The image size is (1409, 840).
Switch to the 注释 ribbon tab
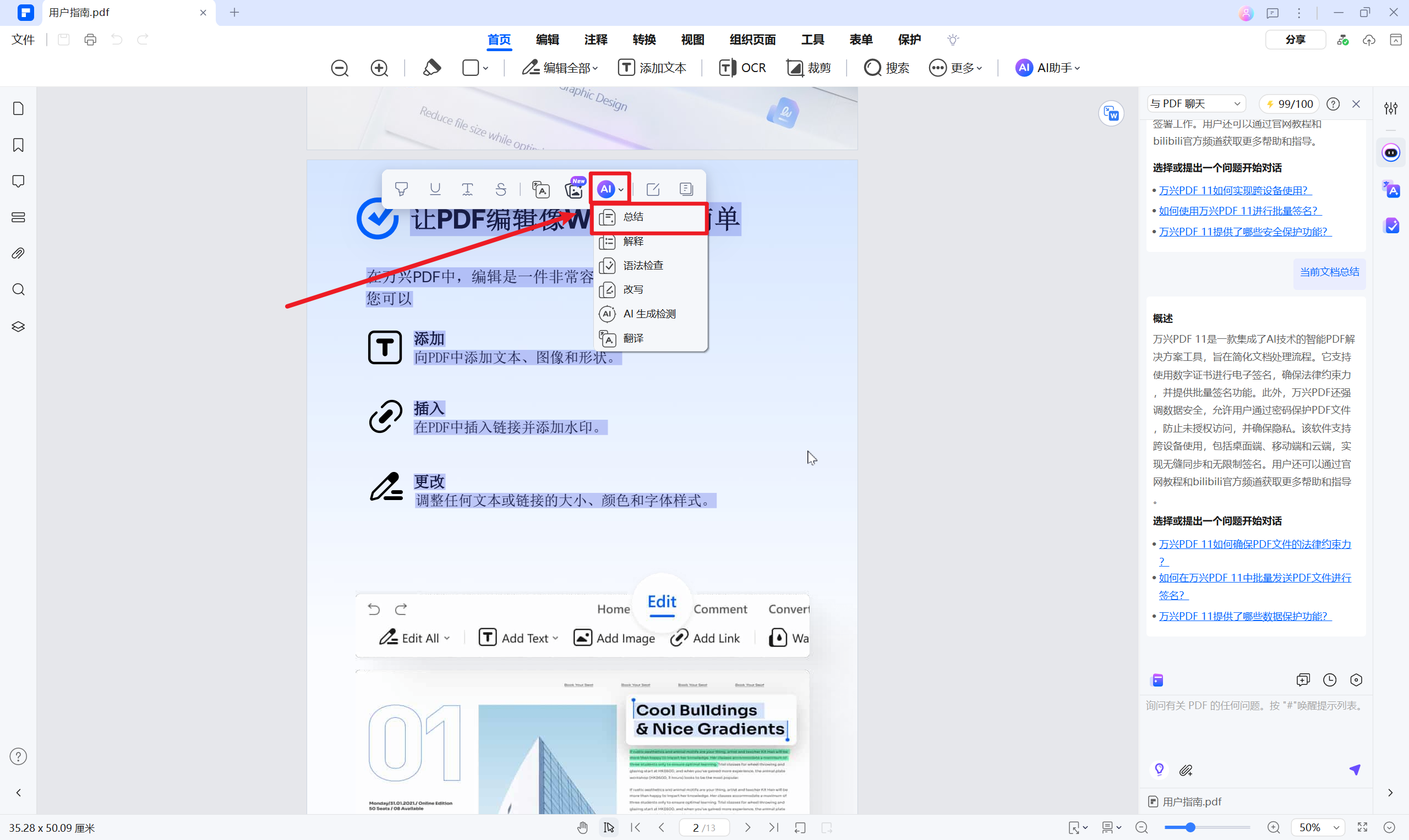(596, 40)
